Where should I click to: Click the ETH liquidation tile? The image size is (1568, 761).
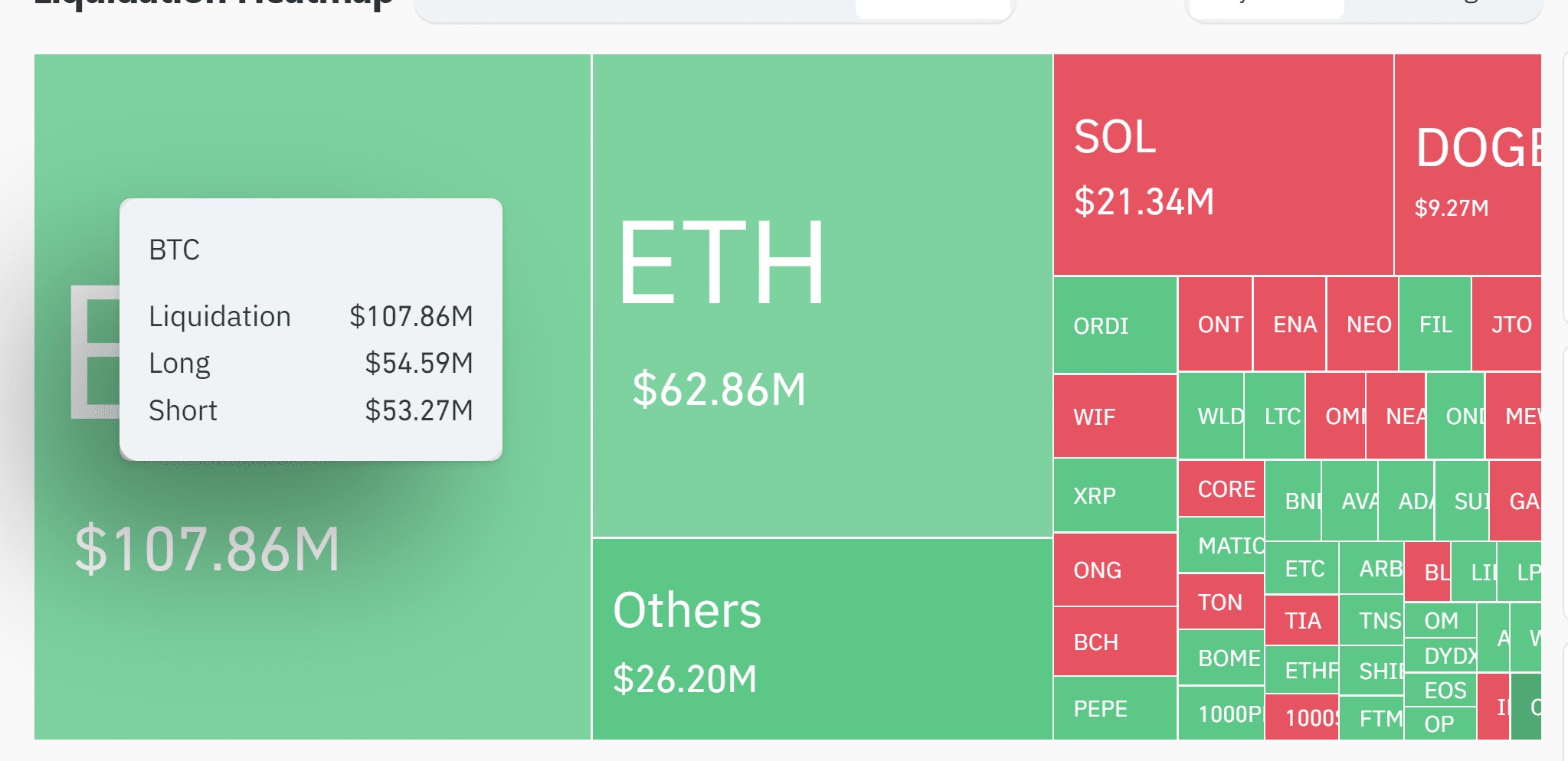click(x=822, y=296)
